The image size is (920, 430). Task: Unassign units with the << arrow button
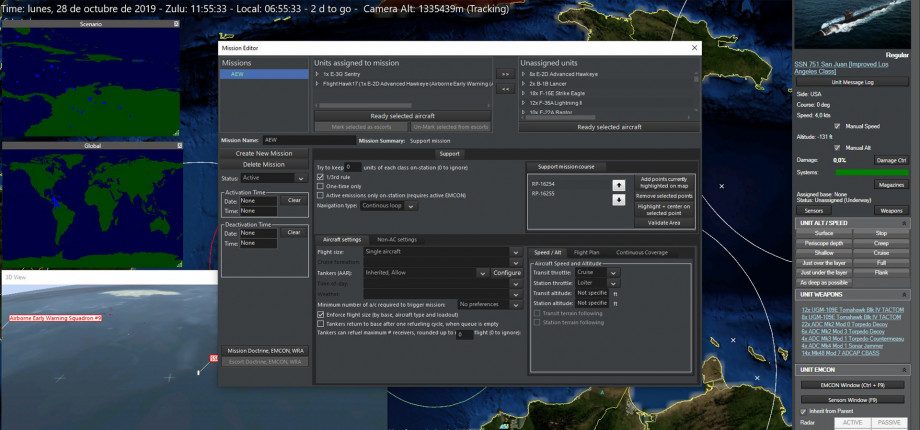[x=505, y=89]
